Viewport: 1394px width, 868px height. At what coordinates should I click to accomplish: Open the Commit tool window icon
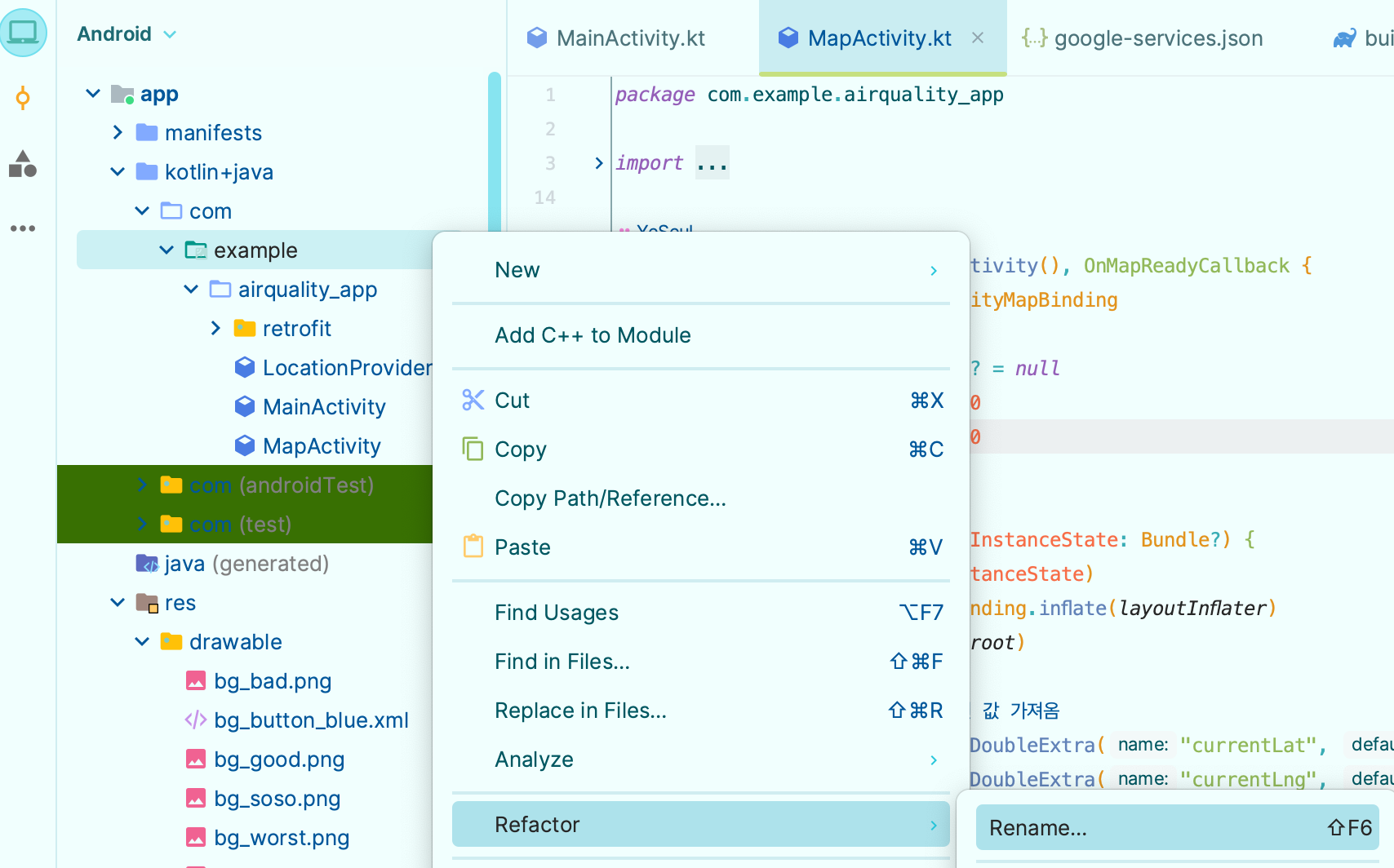click(23, 99)
